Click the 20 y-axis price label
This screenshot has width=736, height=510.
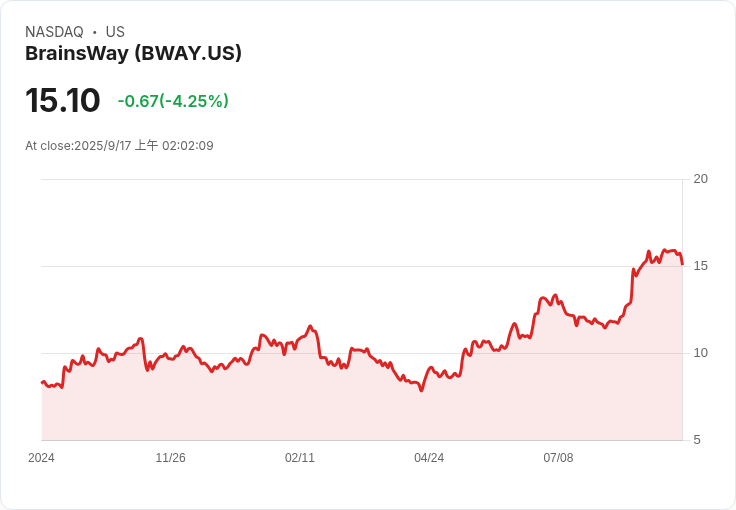pyautogui.click(x=700, y=179)
